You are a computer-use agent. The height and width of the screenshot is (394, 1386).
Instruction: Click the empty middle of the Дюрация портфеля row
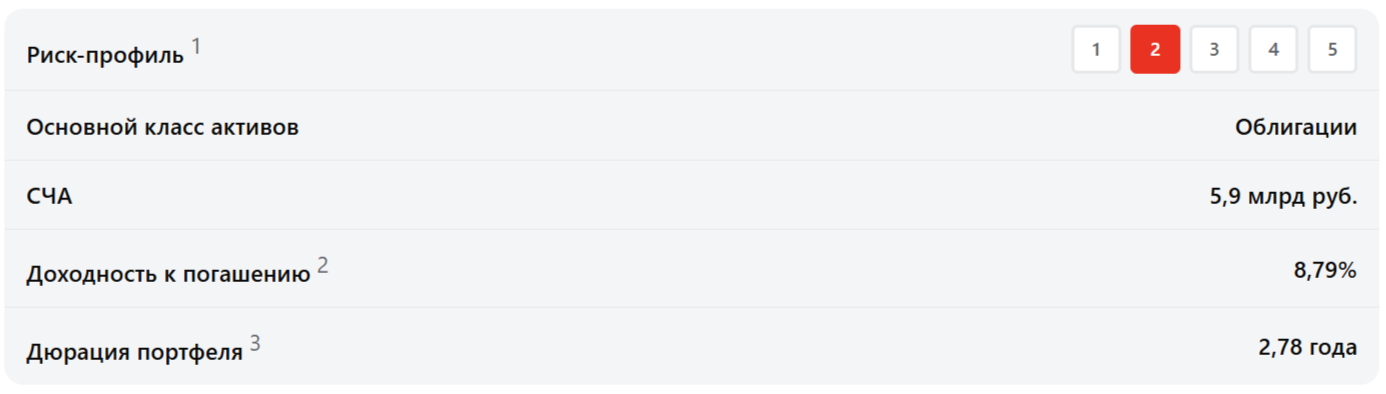point(750,347)
